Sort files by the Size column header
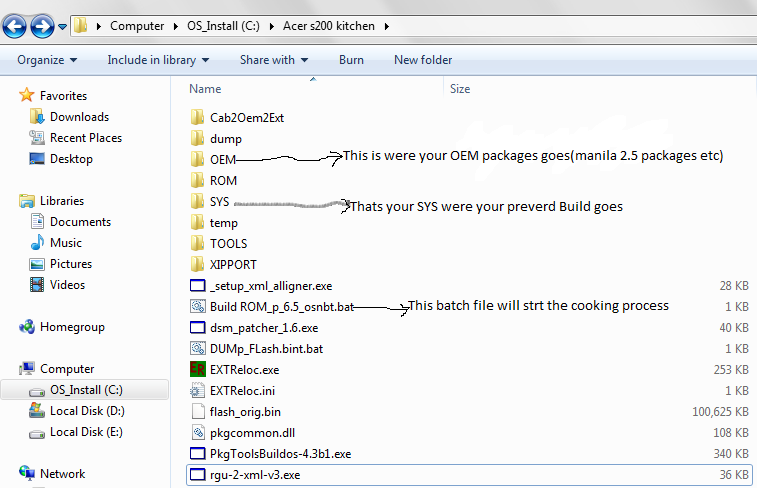Image resolution: width=757 pixels, height=493 pixels. pos(460,89)
